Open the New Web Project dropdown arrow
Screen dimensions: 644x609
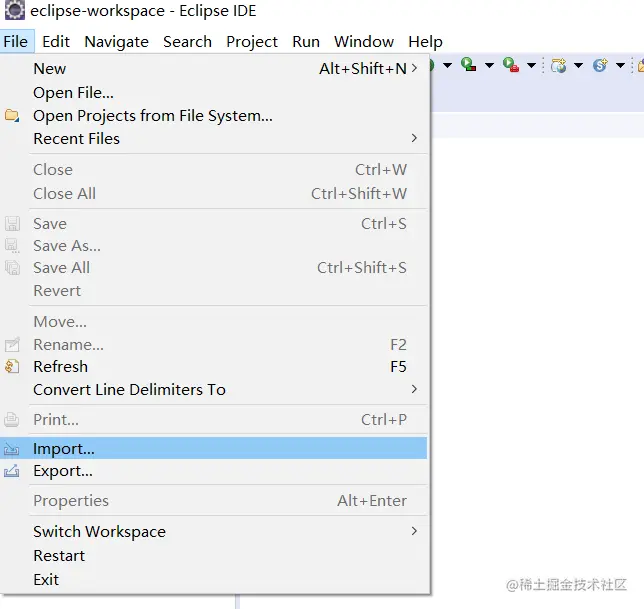578,65
